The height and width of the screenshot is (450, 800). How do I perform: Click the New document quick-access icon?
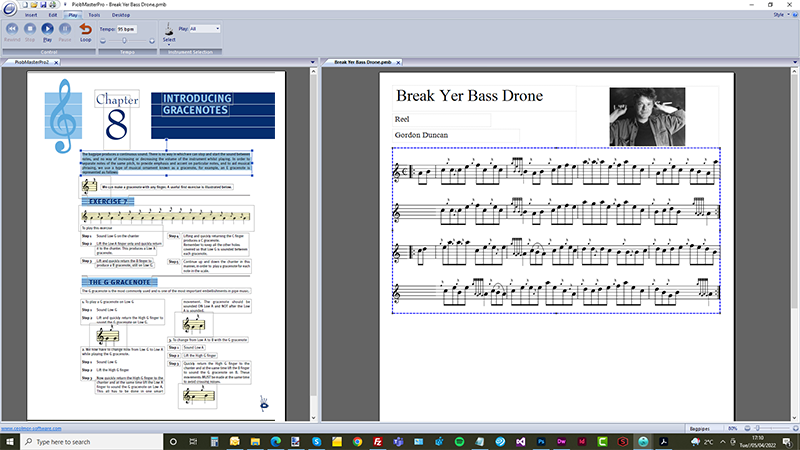(x=24, y=5)
